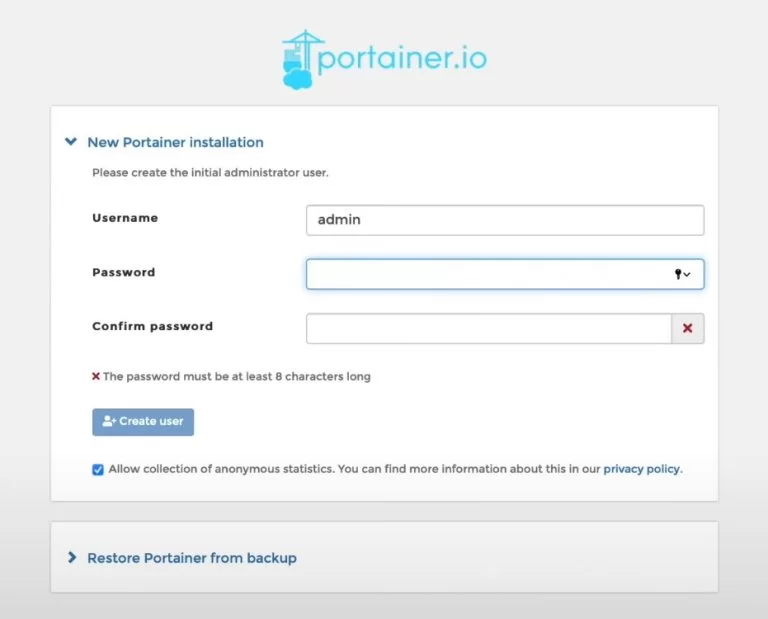Click the portainer.io logo text

[x=402, y=57]
